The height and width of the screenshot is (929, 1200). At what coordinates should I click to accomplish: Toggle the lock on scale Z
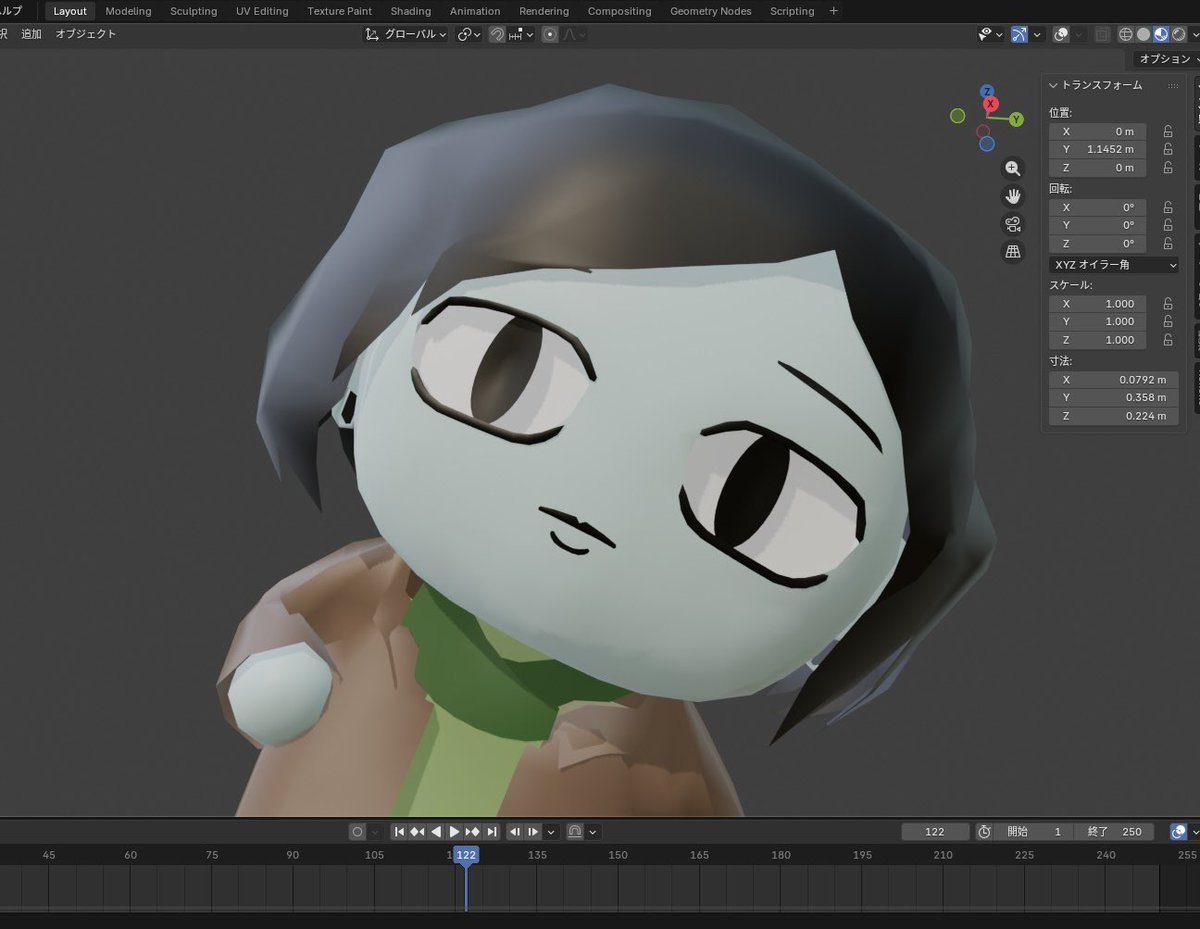tap(1168, 340)
